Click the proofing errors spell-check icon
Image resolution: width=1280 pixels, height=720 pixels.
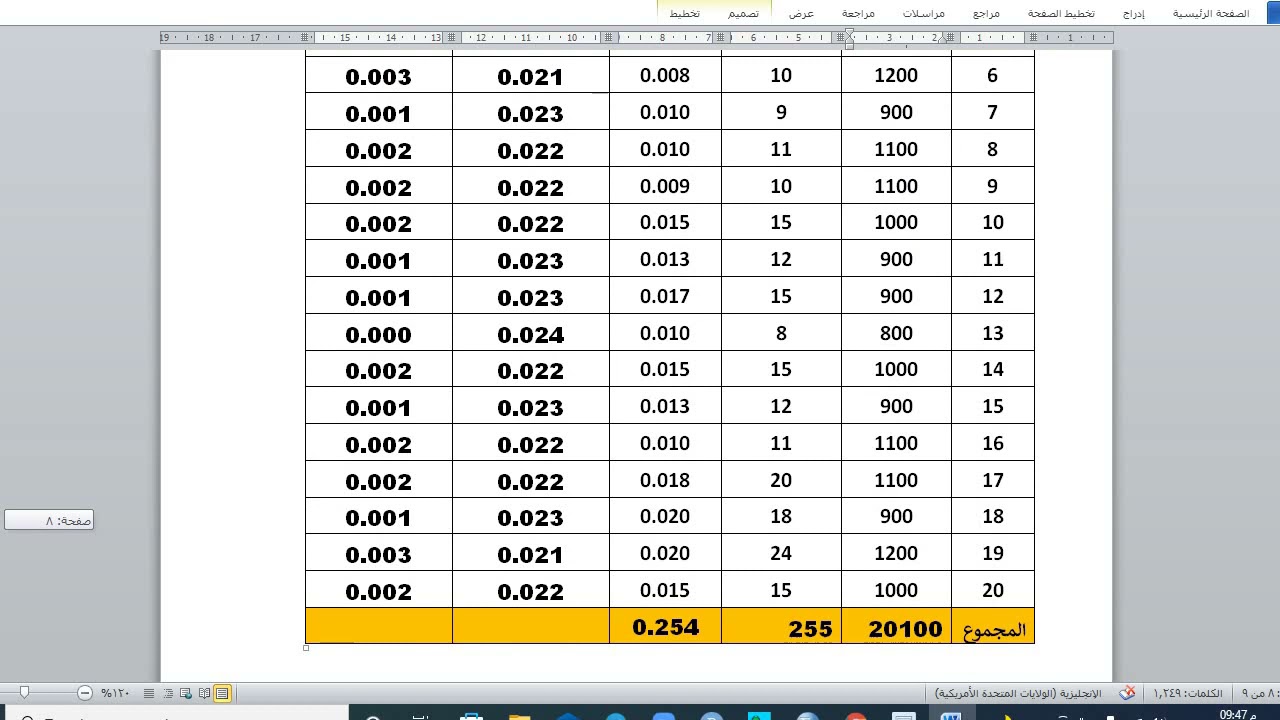1127,693
